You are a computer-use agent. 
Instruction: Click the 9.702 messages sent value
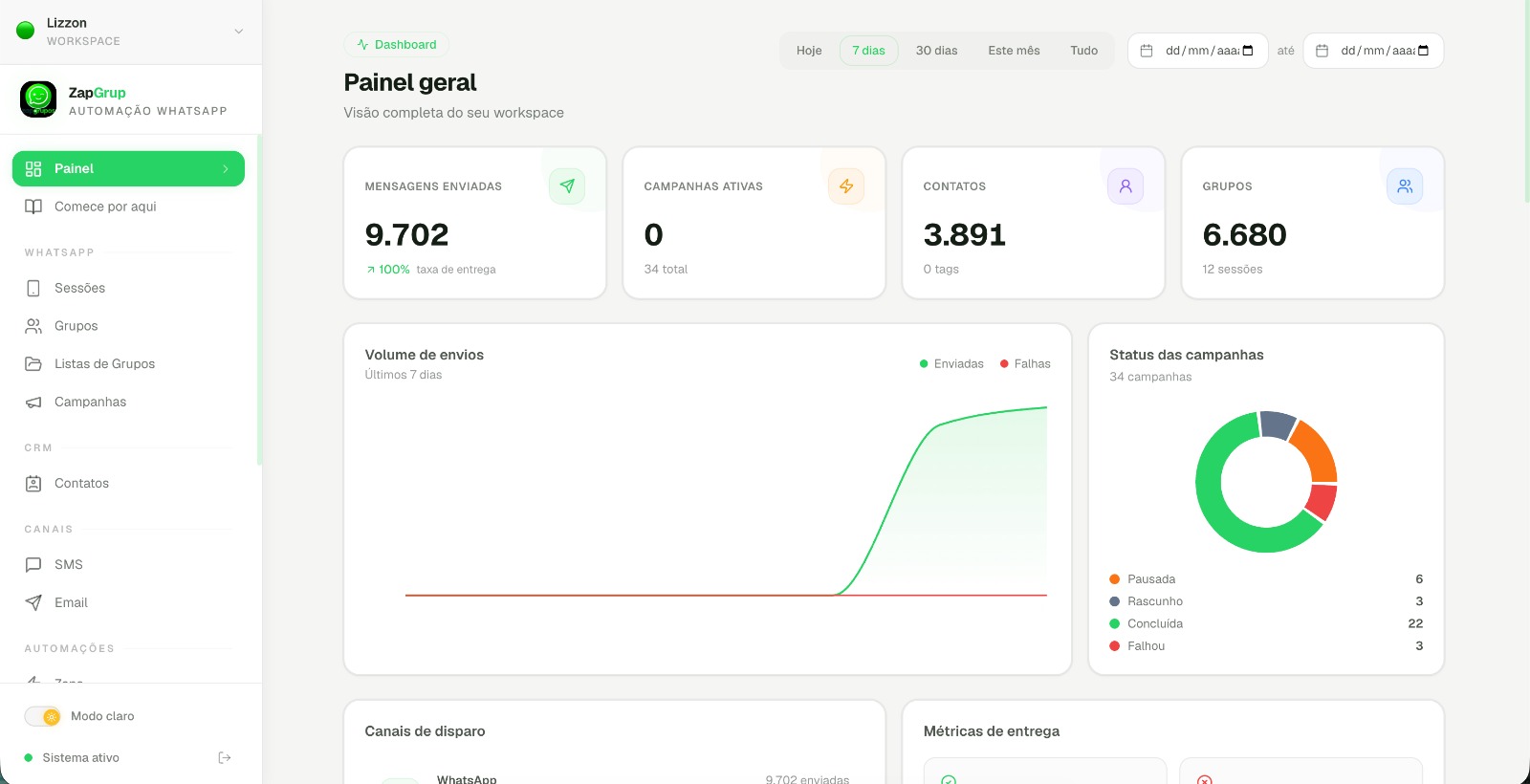406,235
